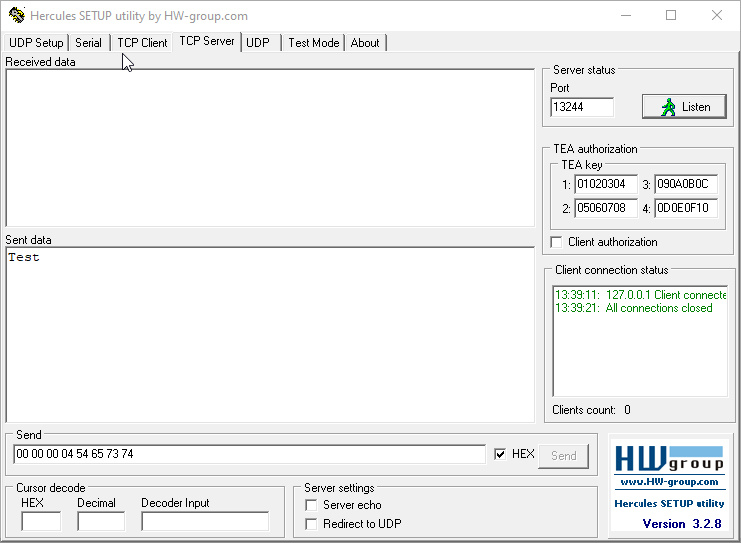Viewport: 741px width, 543px height.
Task: Open the About tab
Action: (x=365, y=43)
